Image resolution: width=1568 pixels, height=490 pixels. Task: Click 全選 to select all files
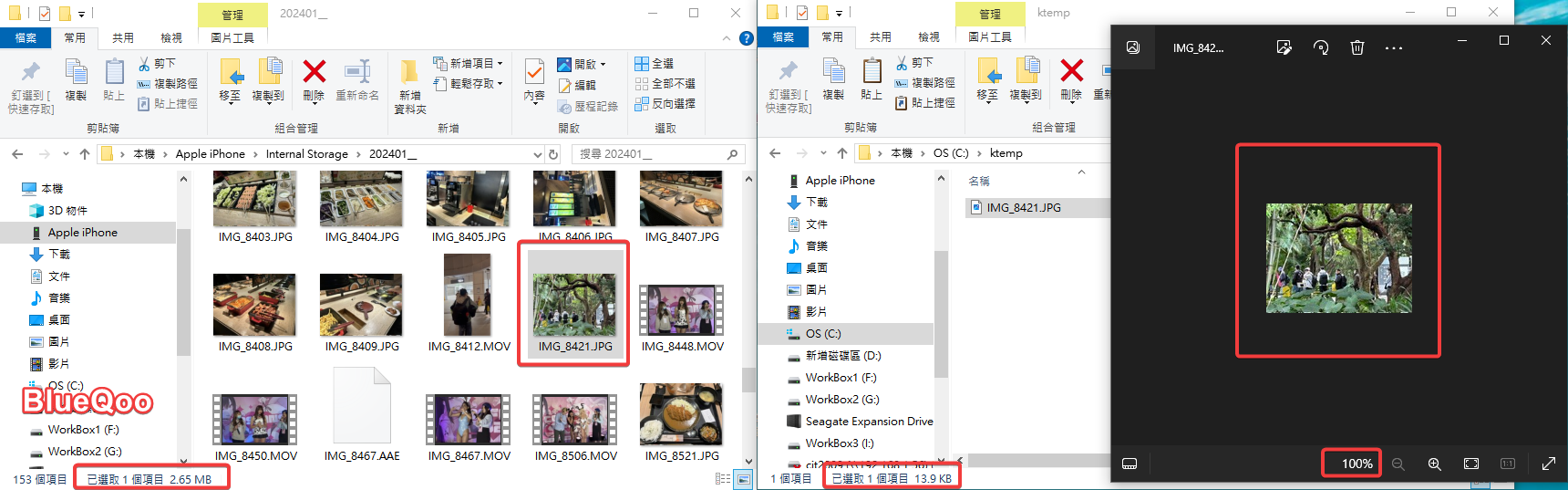point(655,63)
